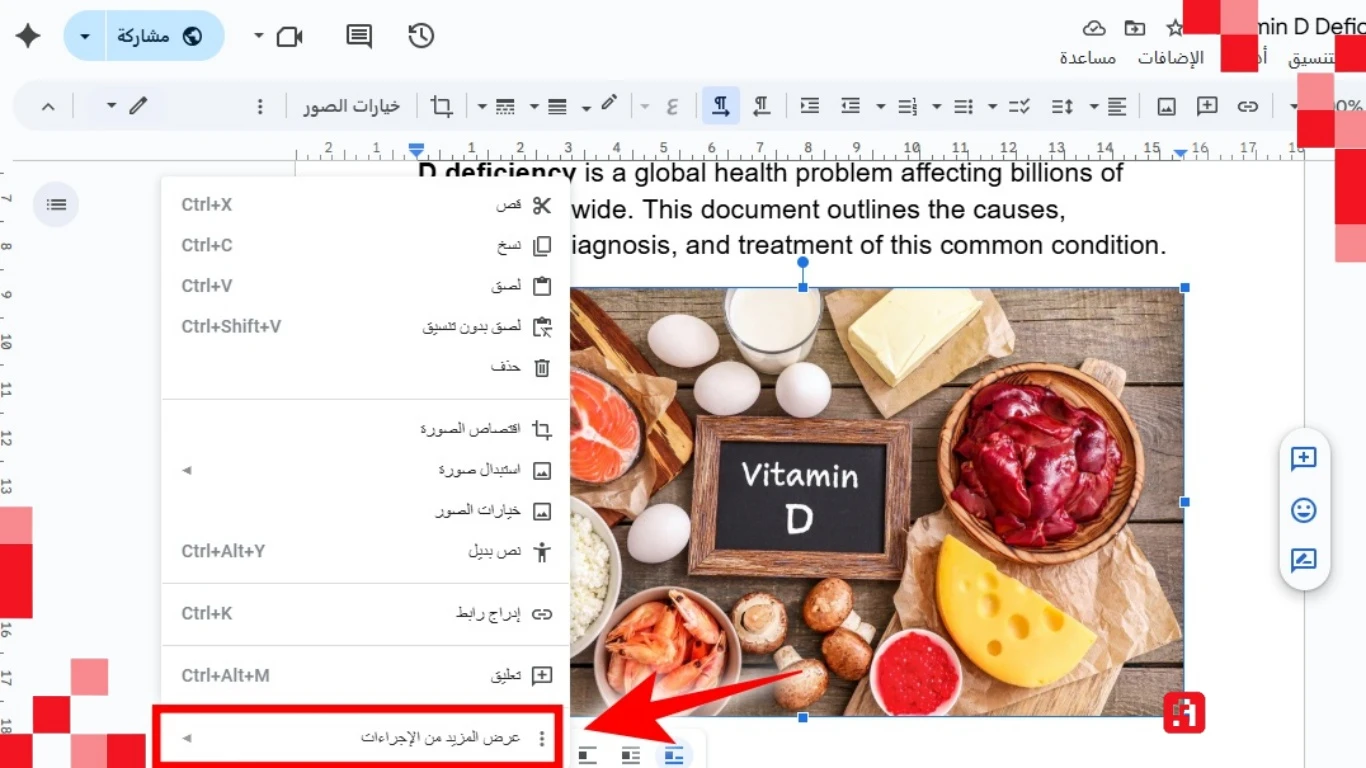
Task: Show the document outline icon
Action: pyautogui.click(x=56, y=205)
